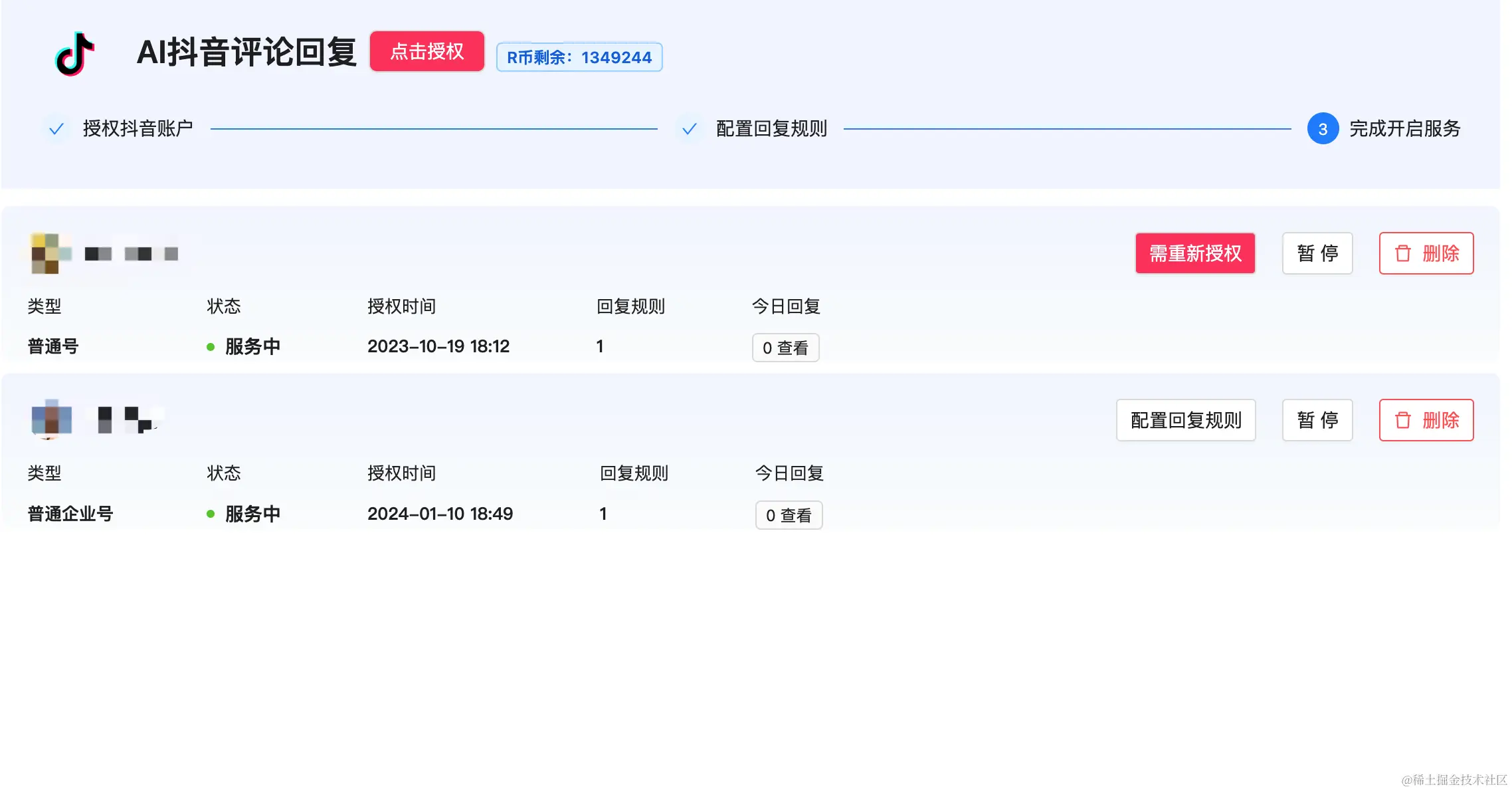The image size is (1512, 791).
Task: Click the green 服务中 status dot, first account
Action: coord(211,347)
